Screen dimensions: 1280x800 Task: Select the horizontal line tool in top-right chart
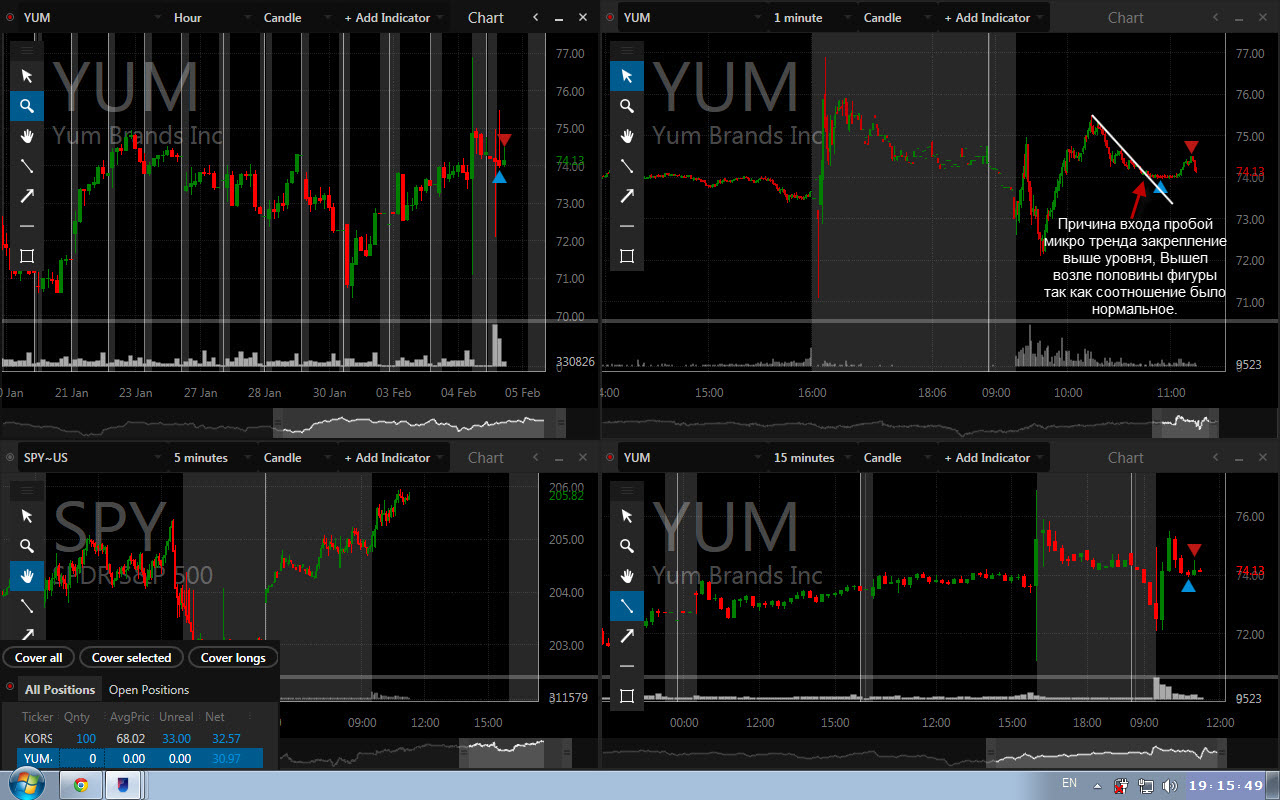(x=627, y=226)
